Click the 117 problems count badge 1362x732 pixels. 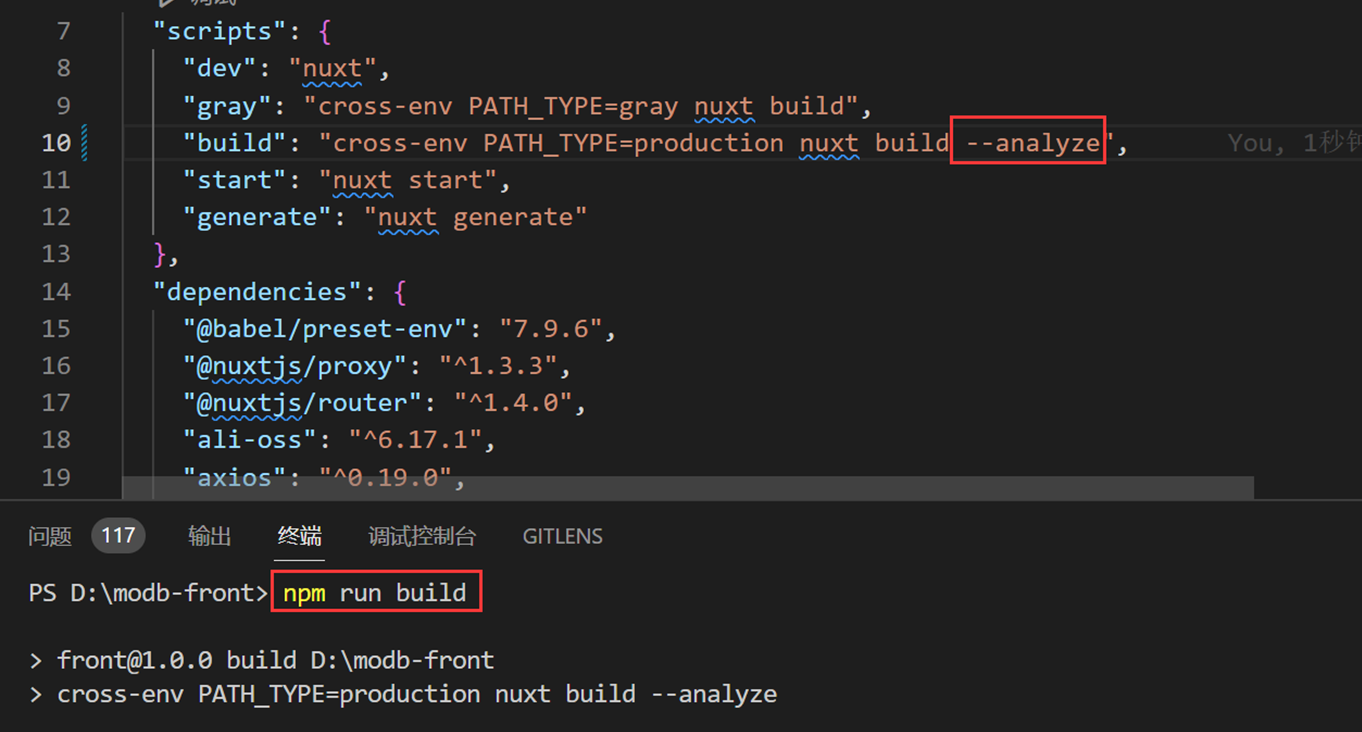[118, 536]
